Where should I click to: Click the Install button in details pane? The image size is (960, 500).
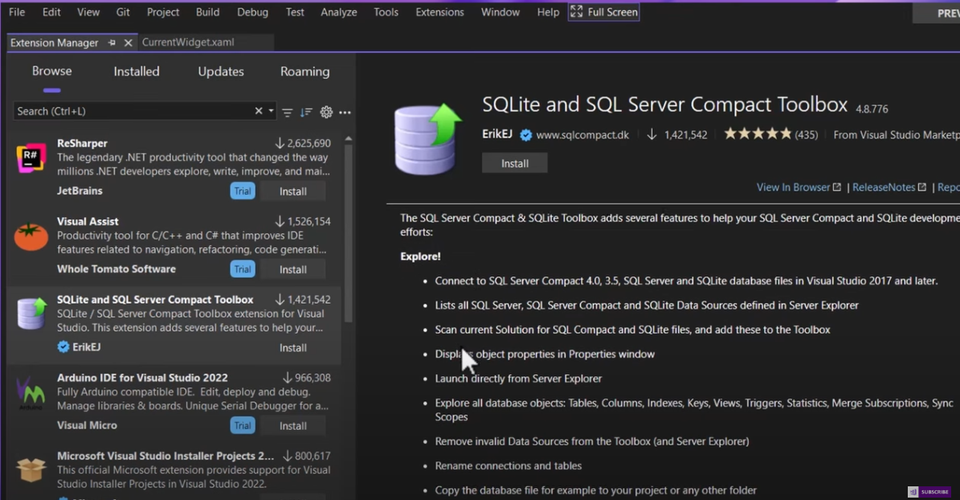514,163
